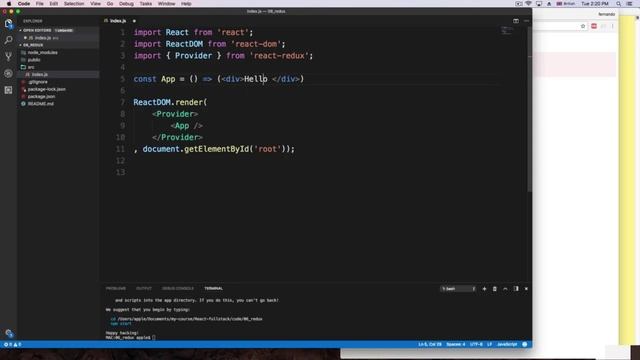
Task: Click the AirPlay display icon in the menu bar
Action: click(539, 4)
